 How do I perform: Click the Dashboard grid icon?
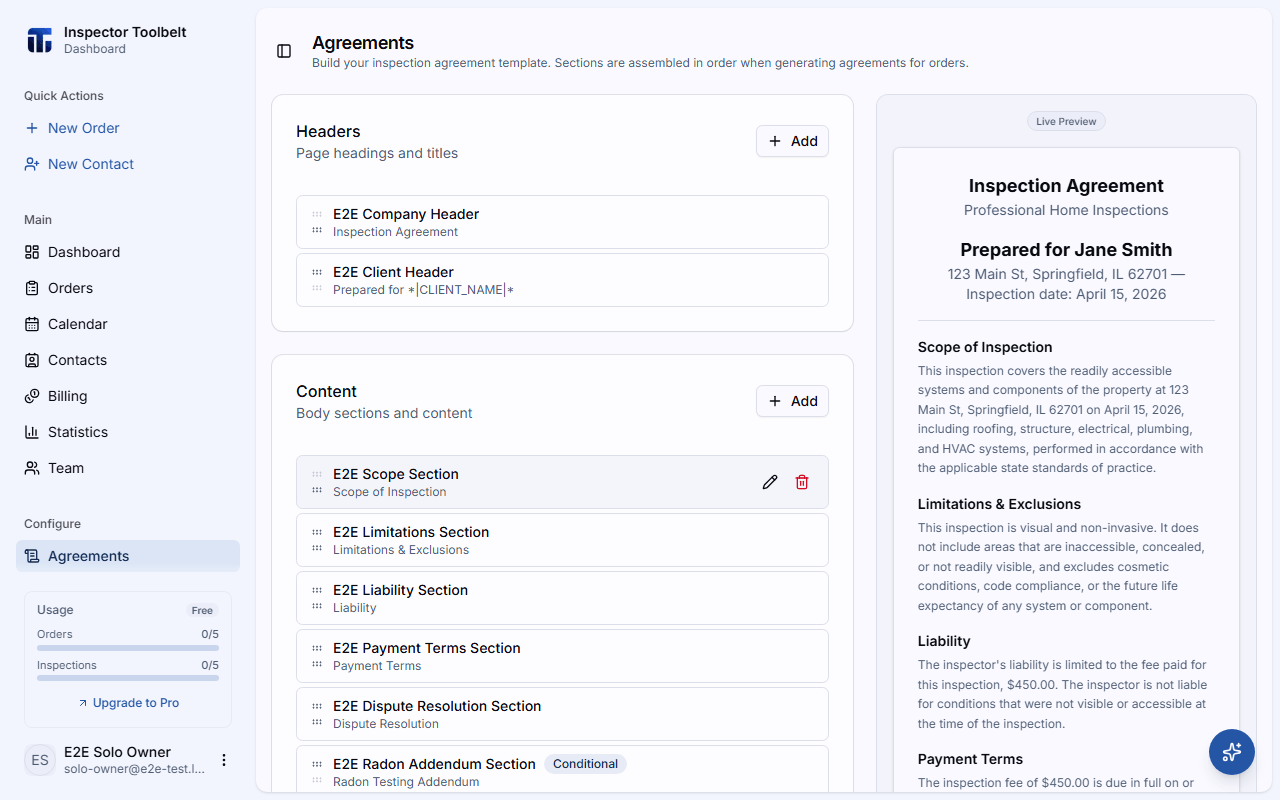[x=32, y=252]
